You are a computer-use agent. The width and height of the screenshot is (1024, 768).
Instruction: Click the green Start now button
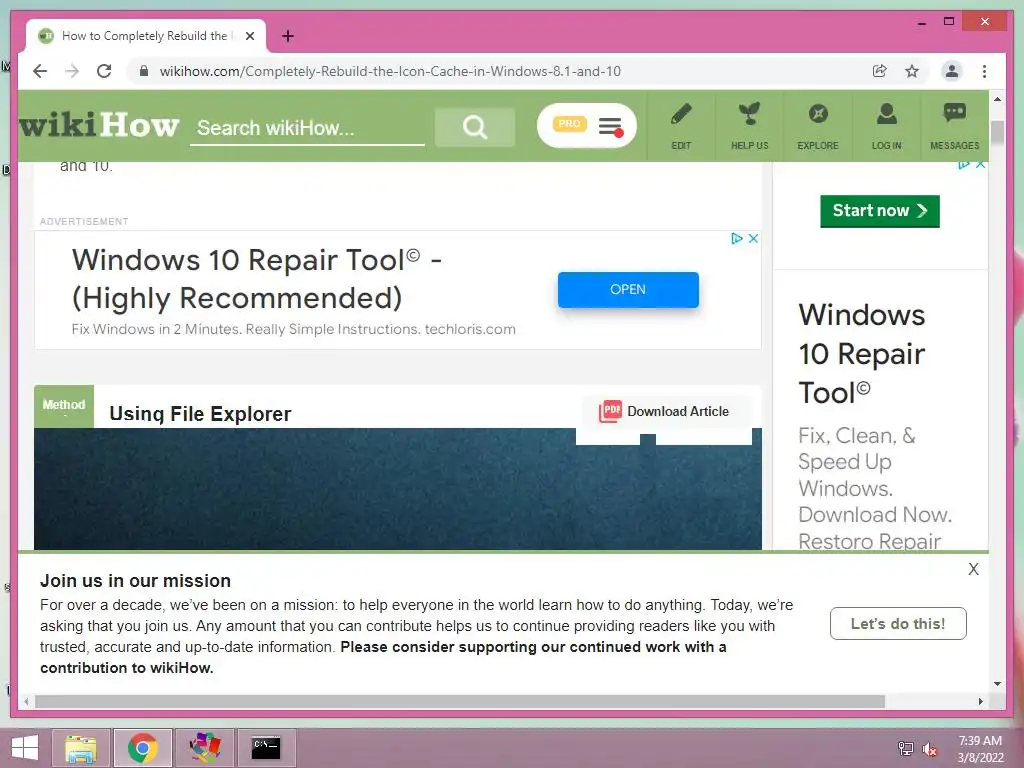coord(880,211)
